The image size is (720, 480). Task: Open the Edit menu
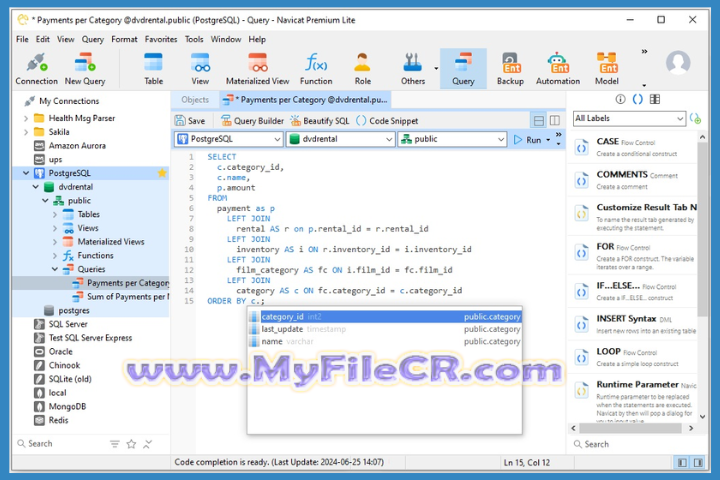coord(43,39)
